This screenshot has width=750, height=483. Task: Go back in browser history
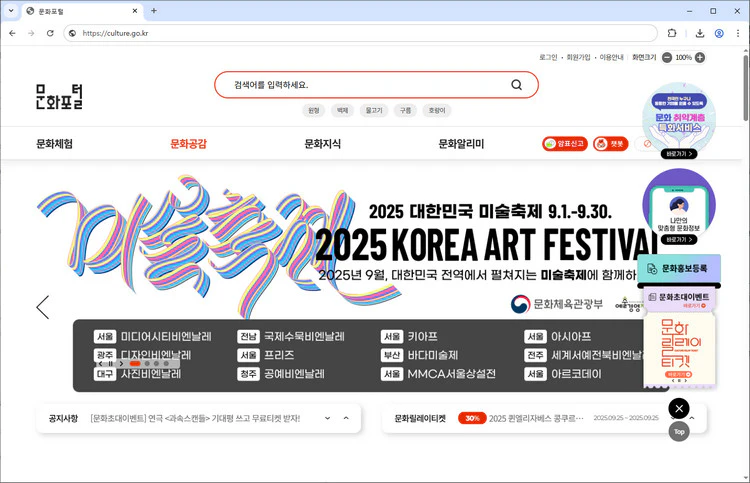tap(12, 33)
